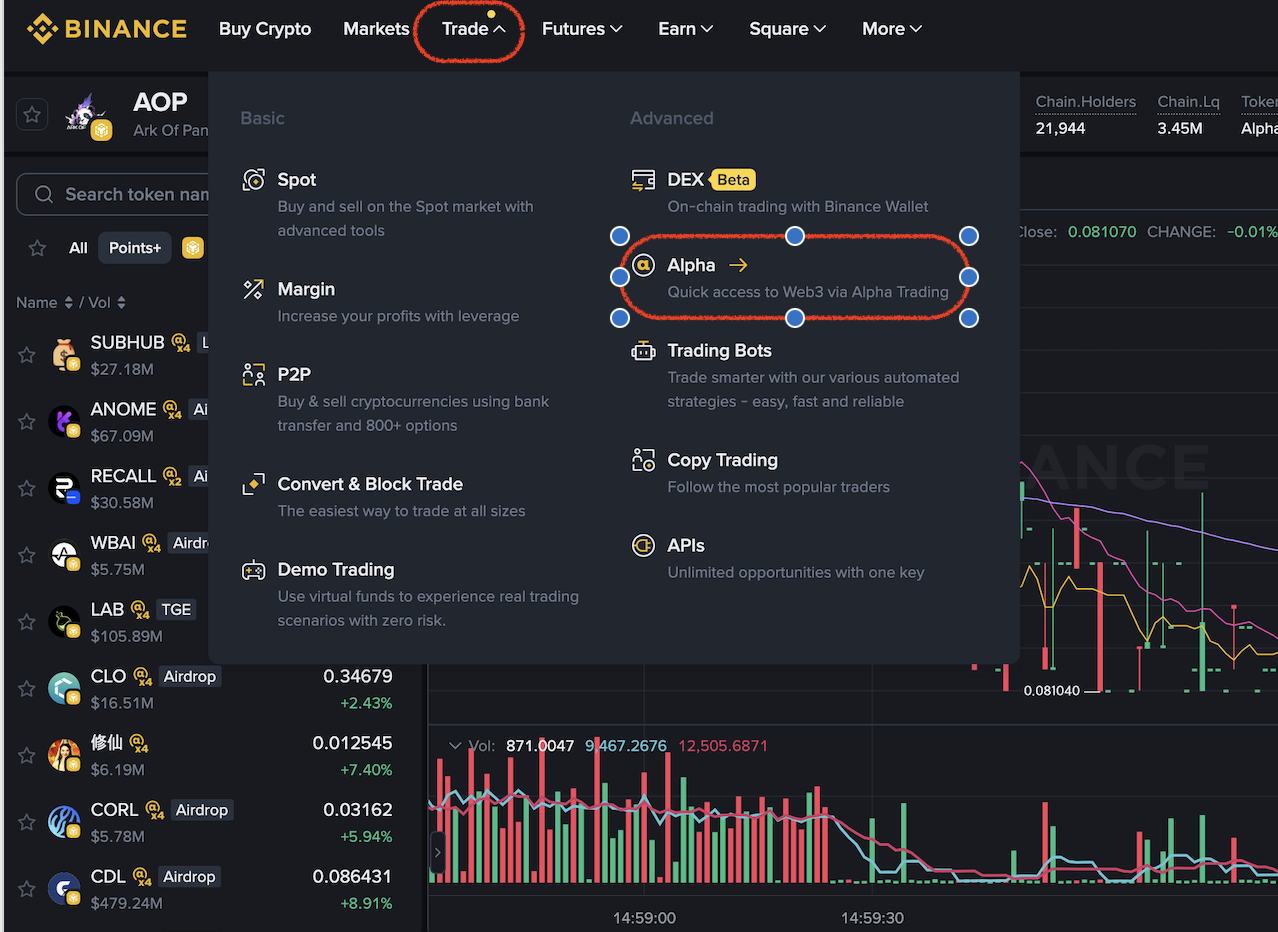Click the Convert & Block Trade icon
Image resolution: width=1278 pixels, height=932 pixels.
click(254, 484)
